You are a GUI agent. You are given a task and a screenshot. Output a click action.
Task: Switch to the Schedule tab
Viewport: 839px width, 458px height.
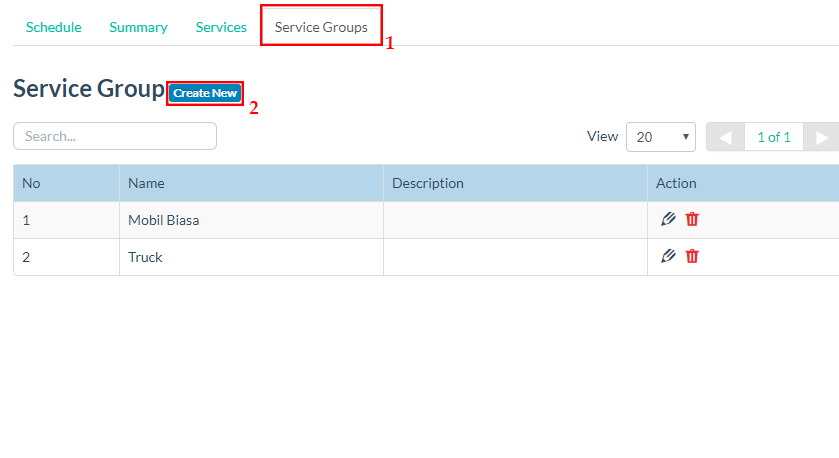[x=53, y=27]
